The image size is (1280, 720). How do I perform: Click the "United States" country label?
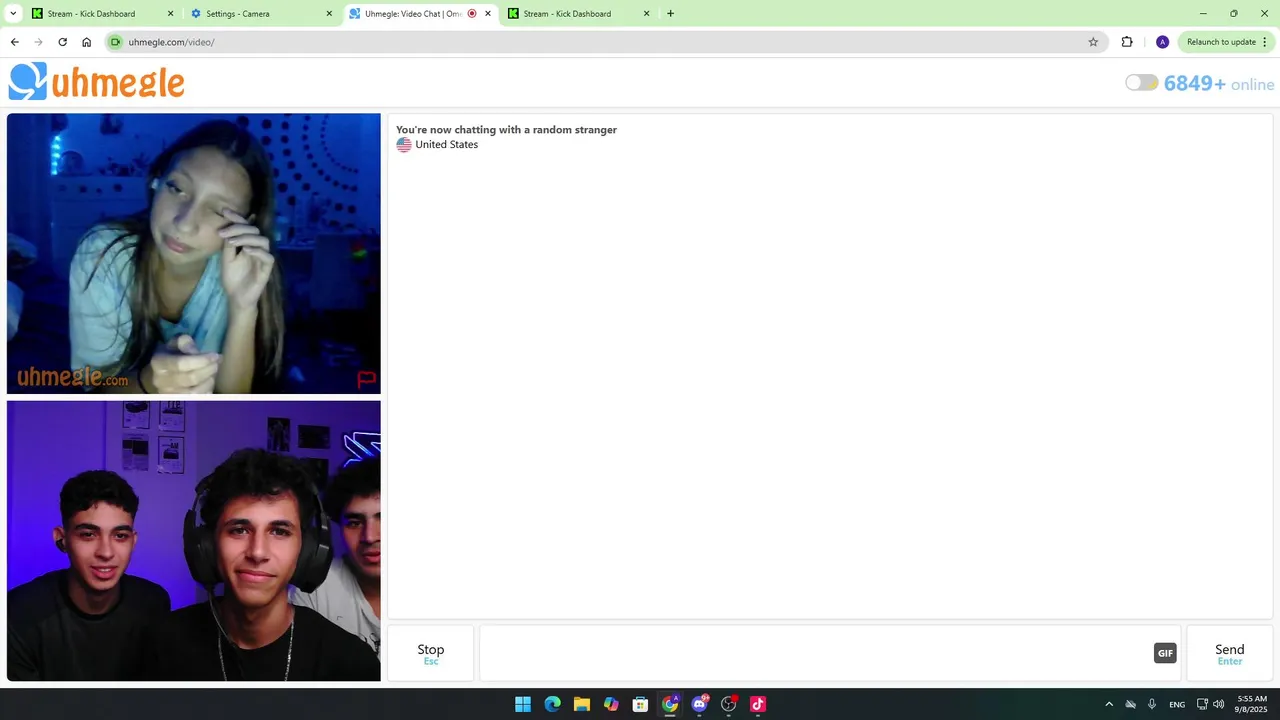pyautogui.click(x=447, y=145)
